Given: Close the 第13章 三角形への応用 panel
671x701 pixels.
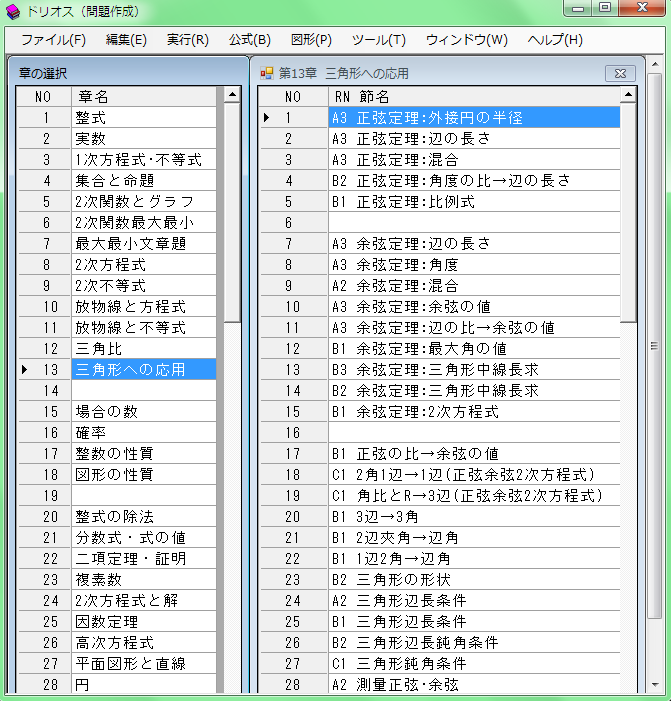Looking at the screenshot, I should (620, 73).
